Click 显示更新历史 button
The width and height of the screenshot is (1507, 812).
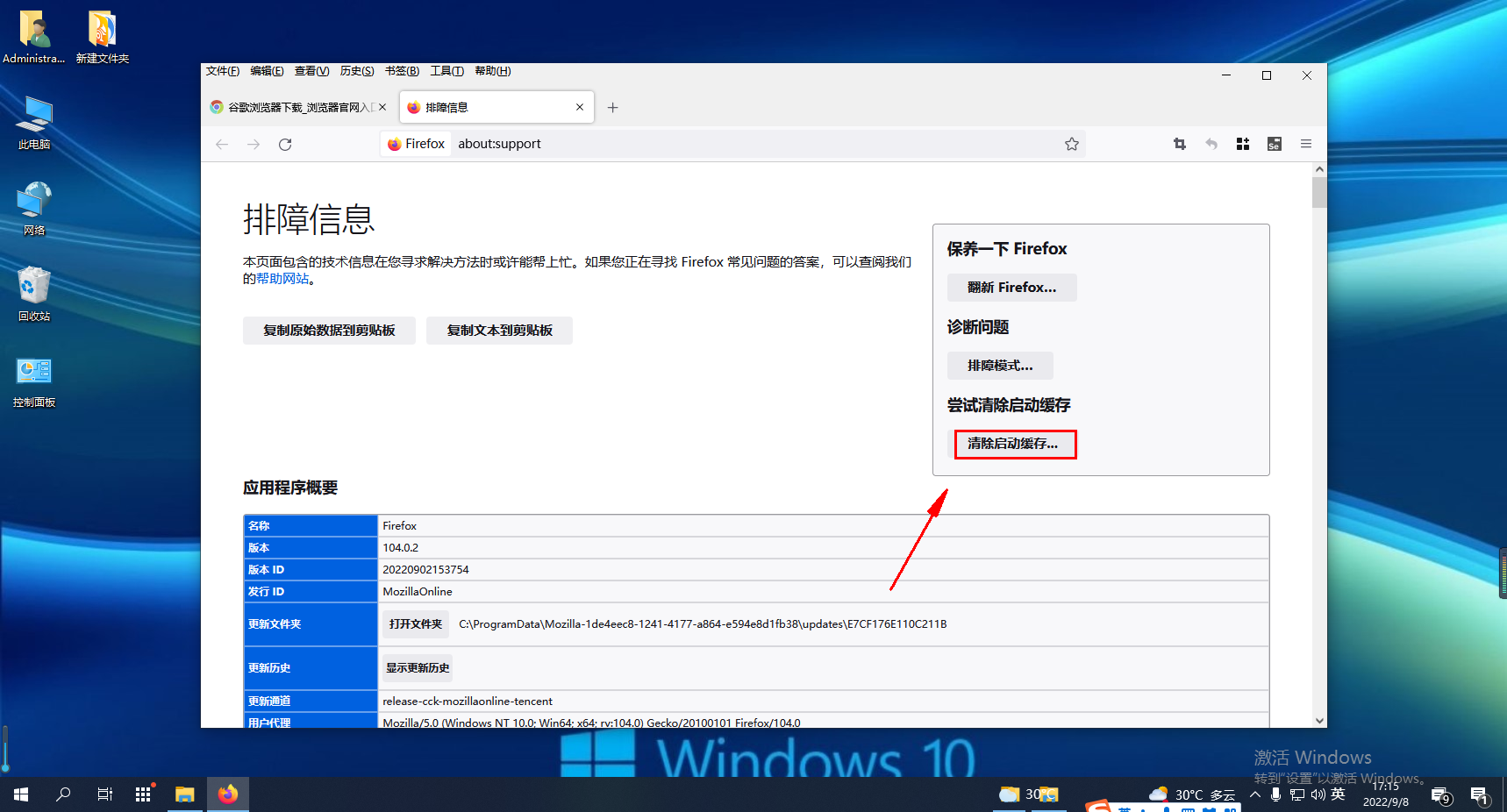coord(418,668)
